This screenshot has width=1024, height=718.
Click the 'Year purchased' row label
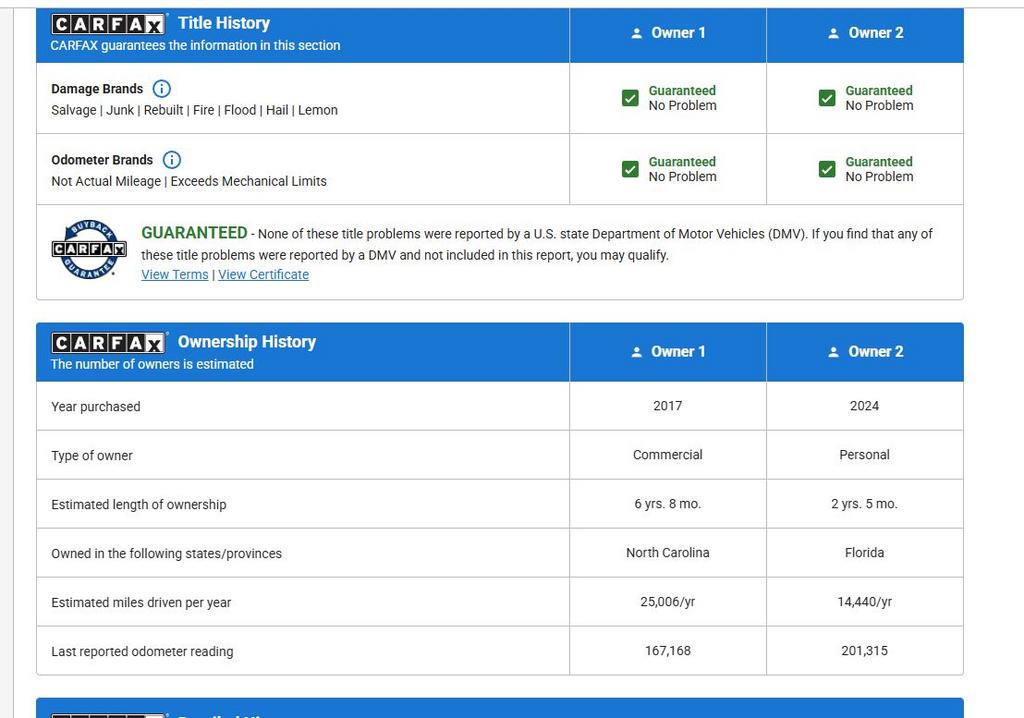pyautogui.click(x=96, y=406)
